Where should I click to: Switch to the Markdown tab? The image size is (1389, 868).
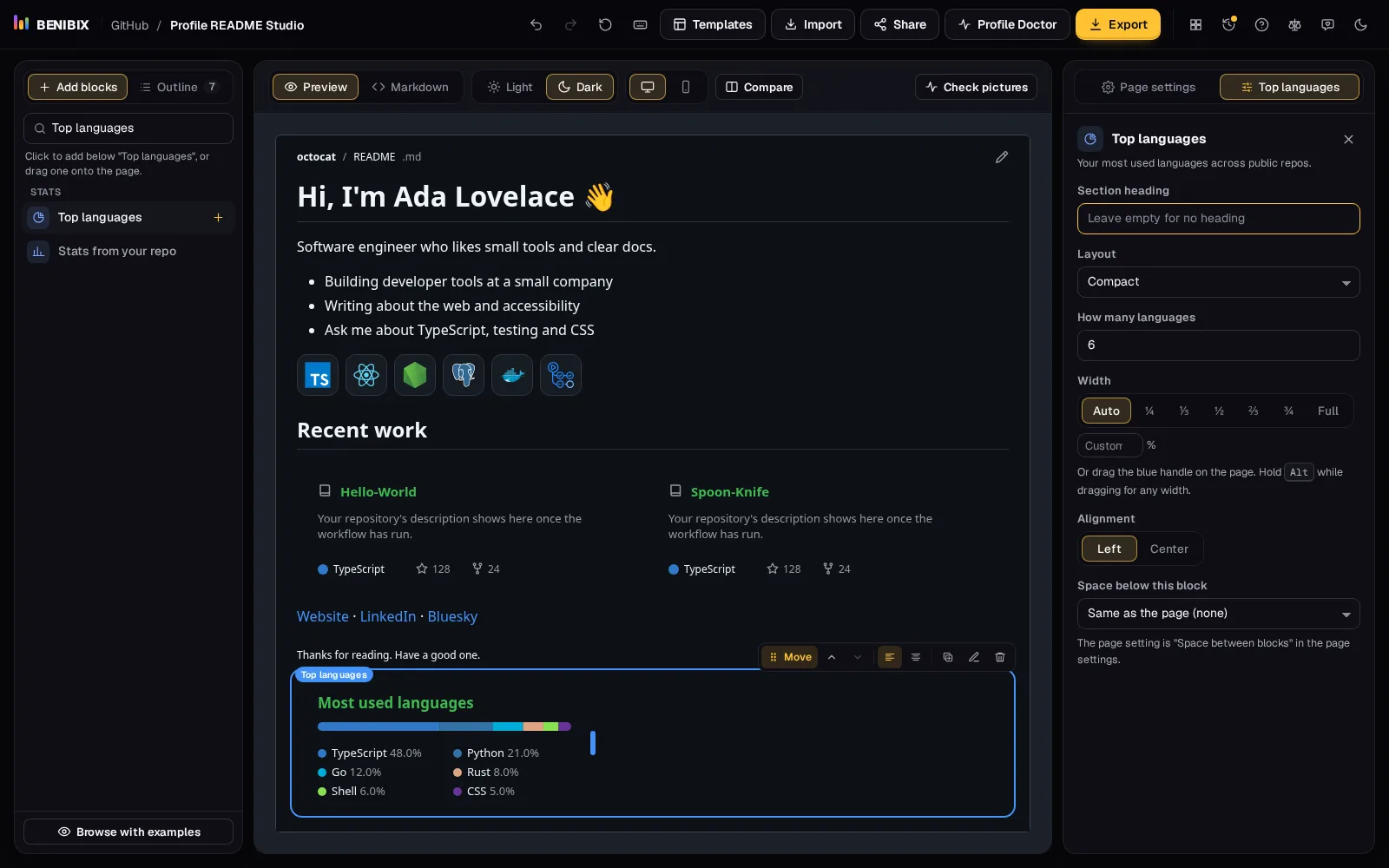click(410, 87)
